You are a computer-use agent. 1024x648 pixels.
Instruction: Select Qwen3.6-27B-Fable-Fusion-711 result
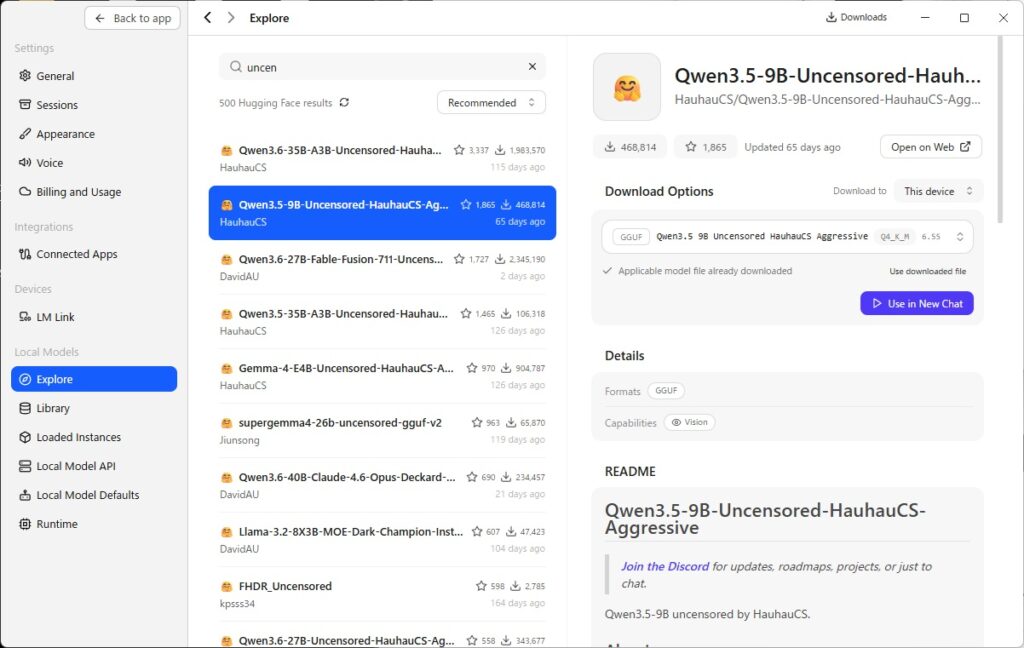point(382,267)
